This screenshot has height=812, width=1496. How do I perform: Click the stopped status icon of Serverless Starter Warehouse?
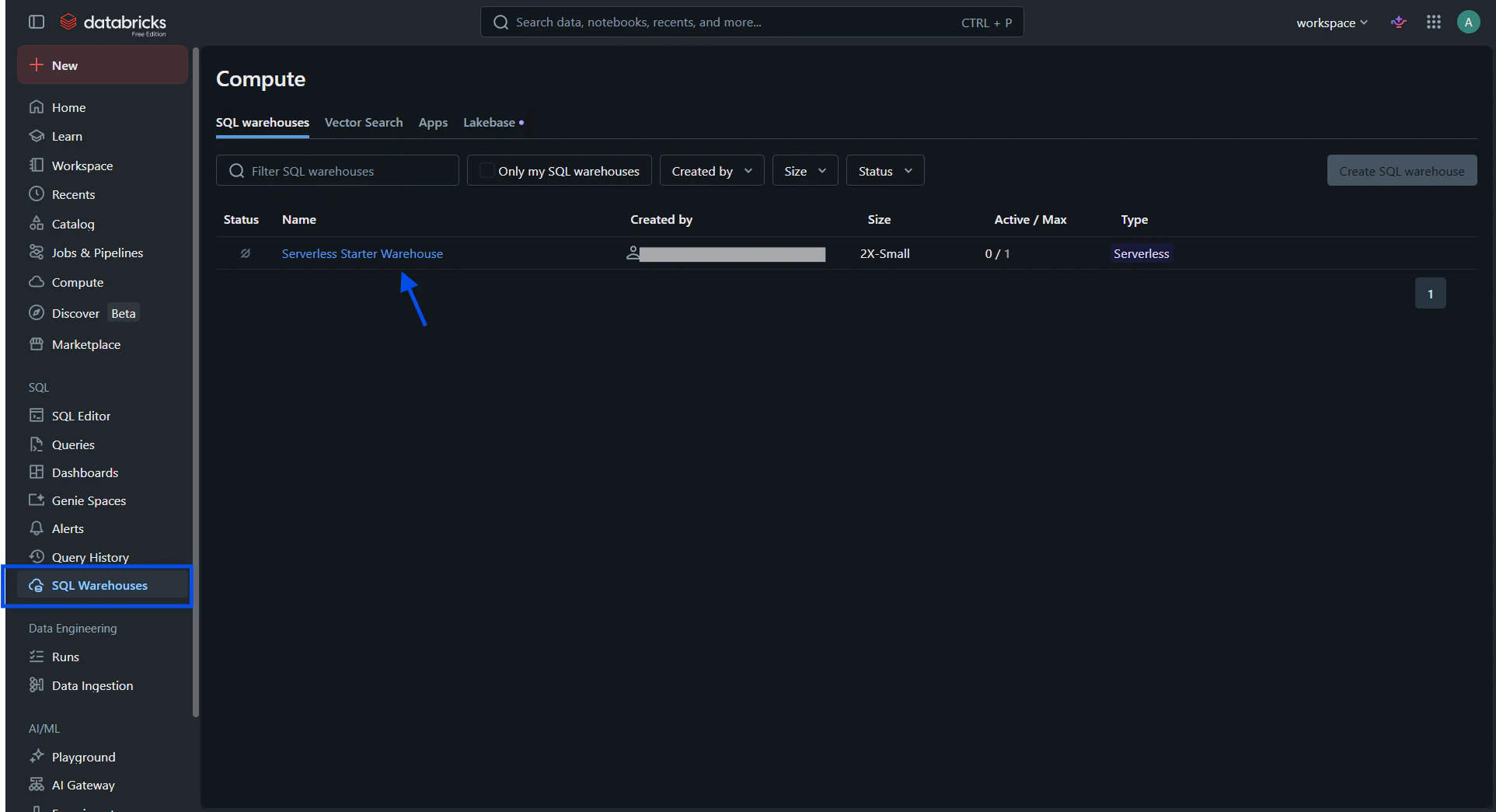point(246,253)
